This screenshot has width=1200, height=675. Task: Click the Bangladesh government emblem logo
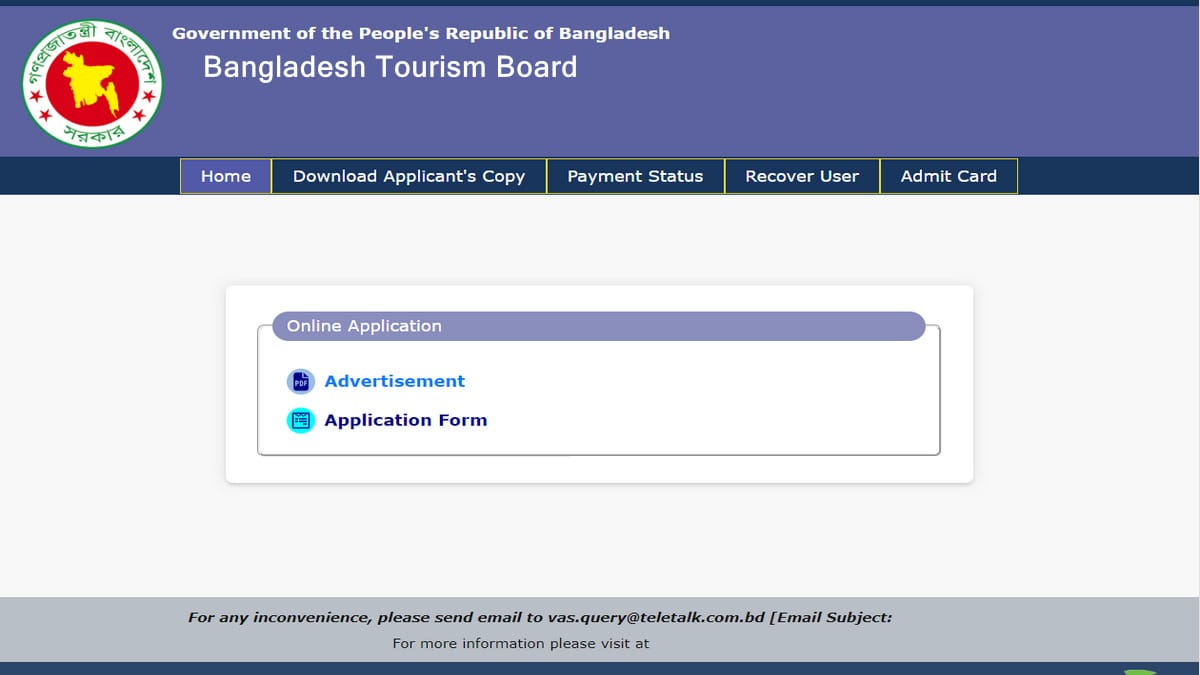click(x=92, y=84)
